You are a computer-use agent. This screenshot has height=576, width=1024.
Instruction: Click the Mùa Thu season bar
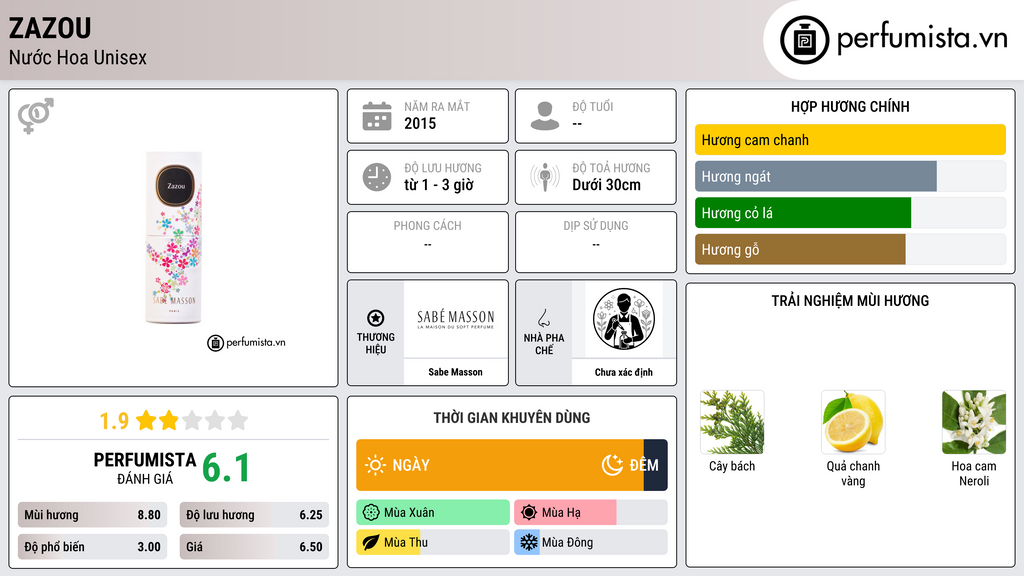point(433,542)
